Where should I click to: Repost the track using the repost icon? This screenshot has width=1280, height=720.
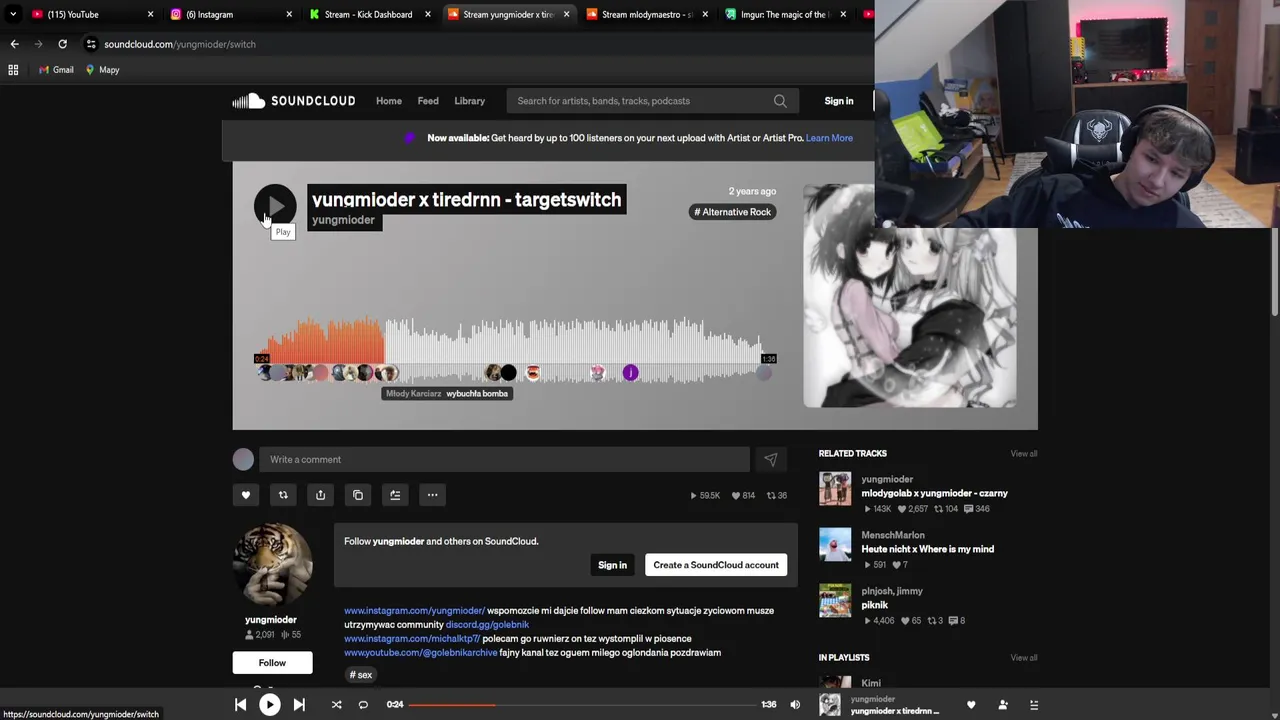pos(283,495)
